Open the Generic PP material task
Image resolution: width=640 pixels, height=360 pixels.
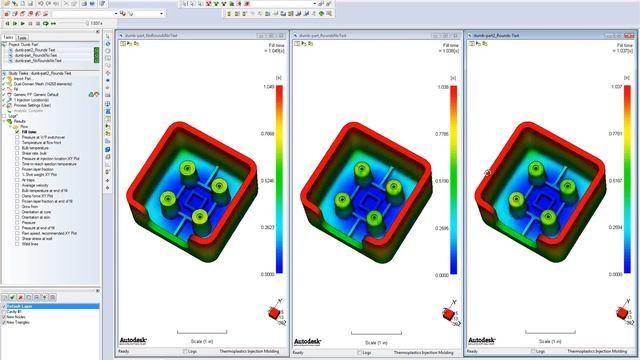tap(36, 94)
